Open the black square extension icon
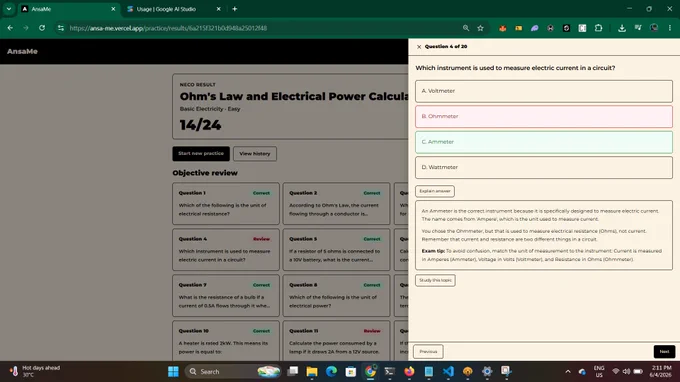This screenshot has width=680, height=382. (x=566, y=28)
